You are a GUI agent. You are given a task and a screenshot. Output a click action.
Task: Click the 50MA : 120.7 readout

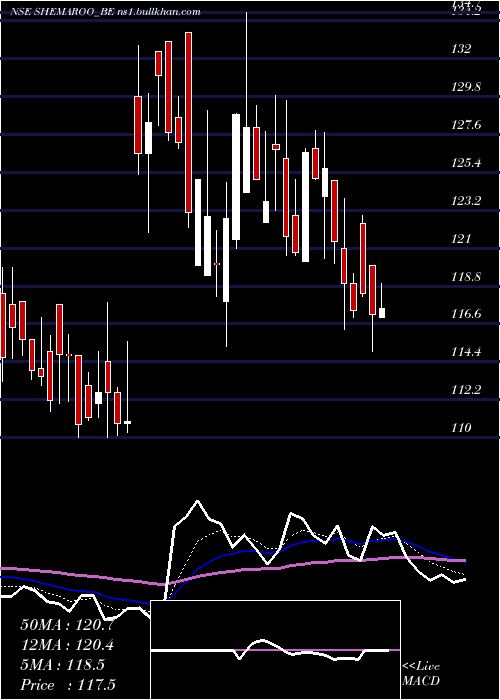coord(67,625)
